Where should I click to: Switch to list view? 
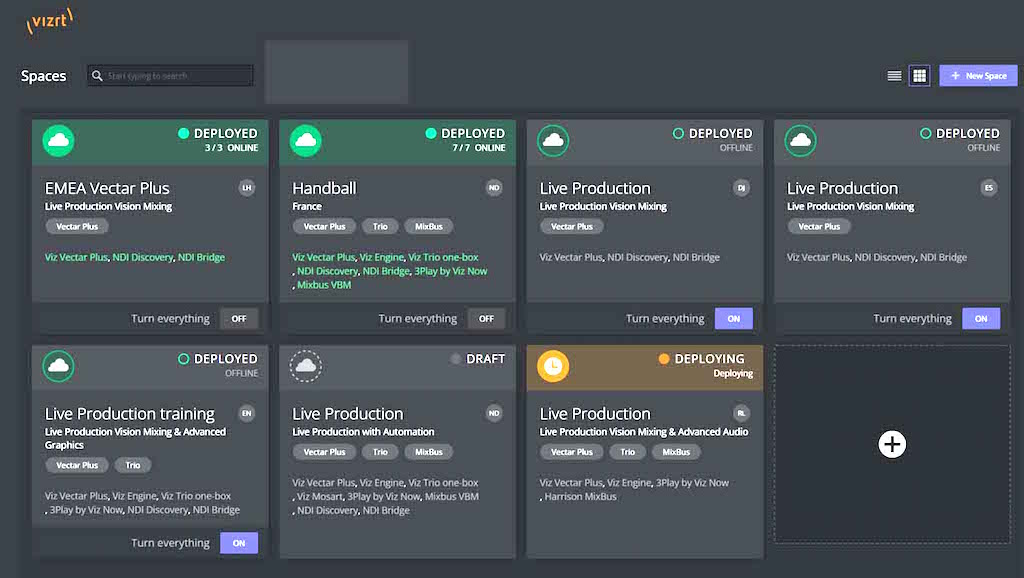(x=894, y=76)
